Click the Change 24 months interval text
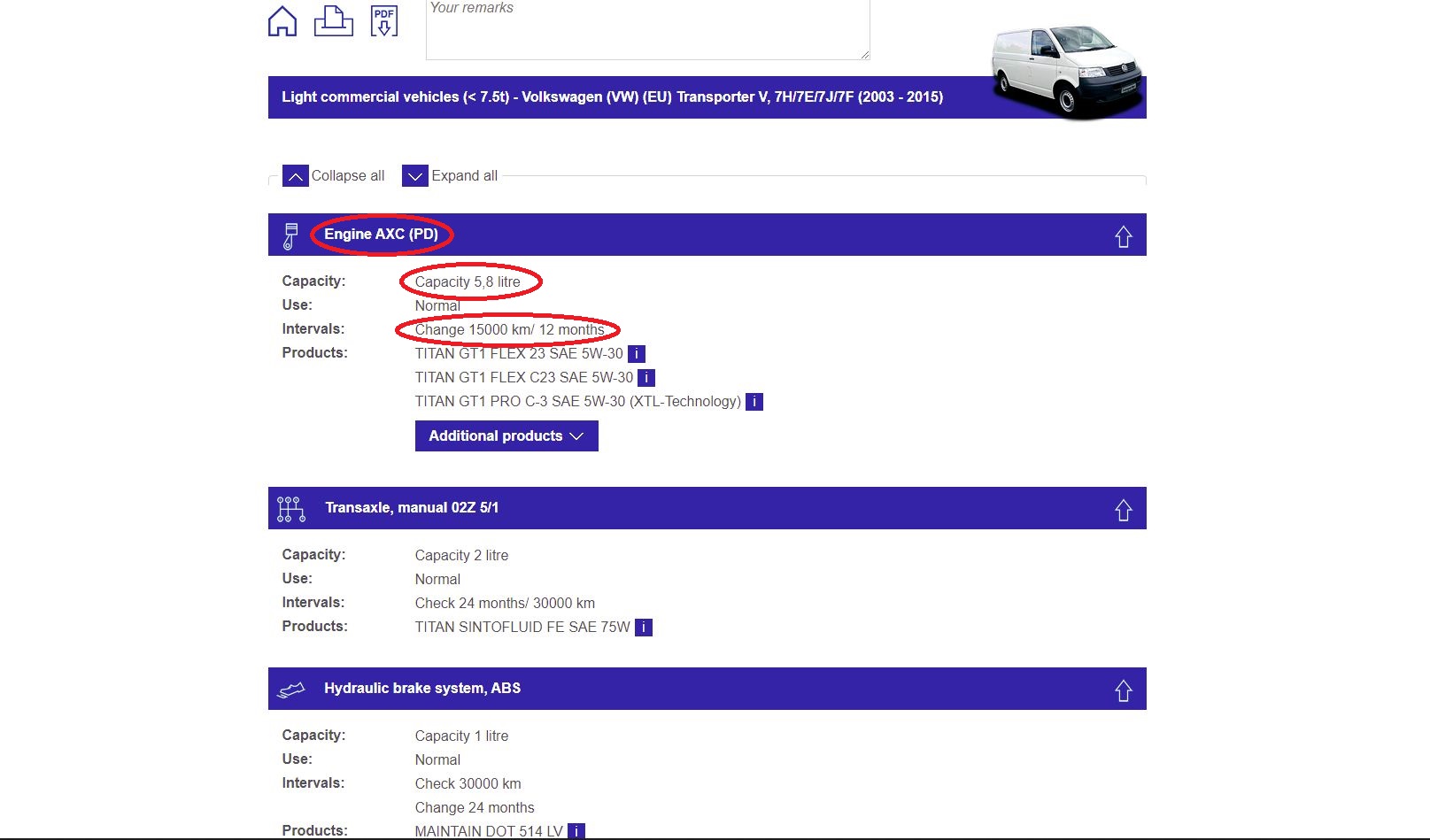The image size is (1430, 840). pyautogui.click(x=475, y=807)
